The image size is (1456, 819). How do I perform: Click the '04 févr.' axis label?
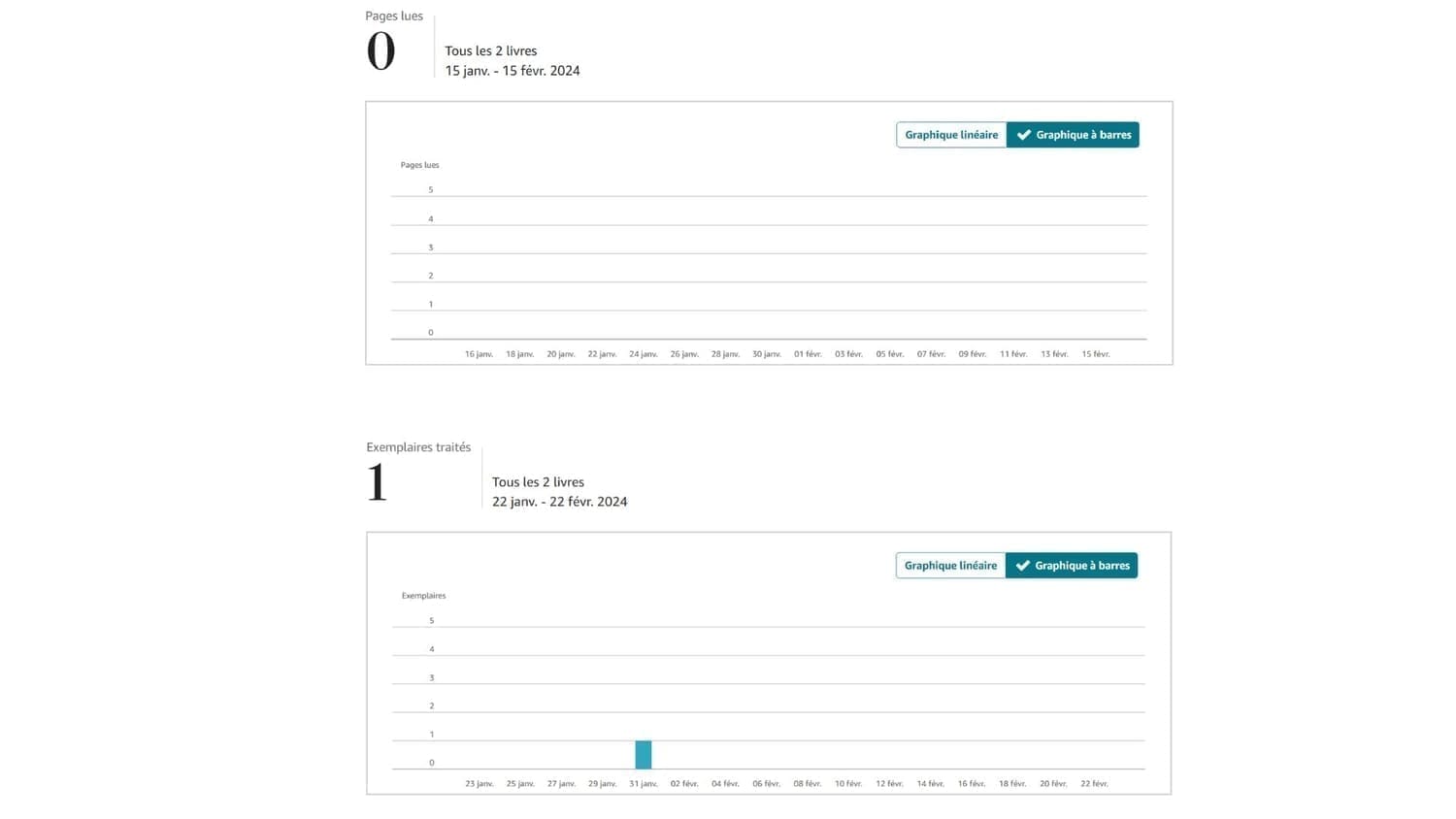725,784
